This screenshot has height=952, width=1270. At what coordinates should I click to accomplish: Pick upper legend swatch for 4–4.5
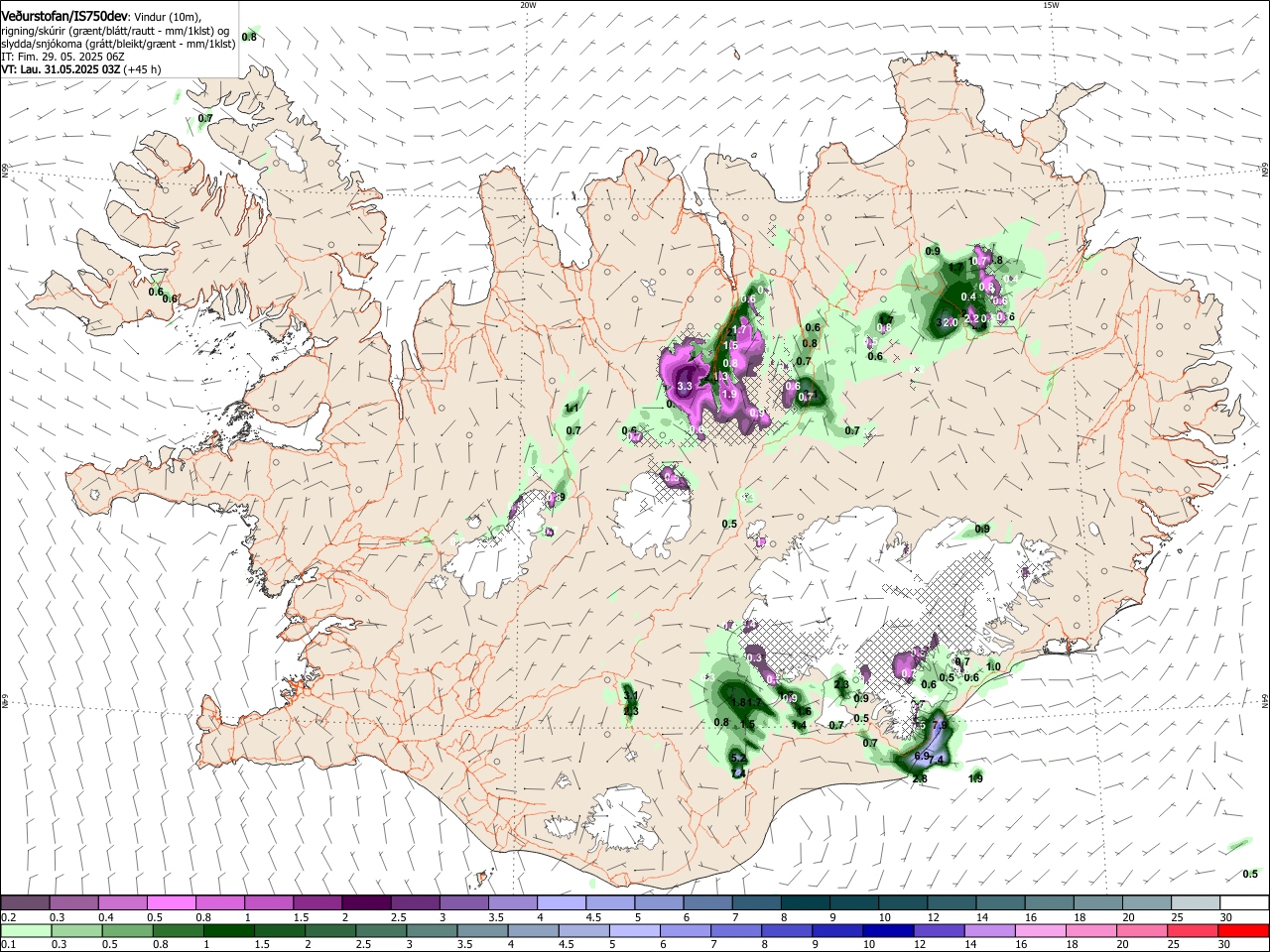(x=562, y=903)
